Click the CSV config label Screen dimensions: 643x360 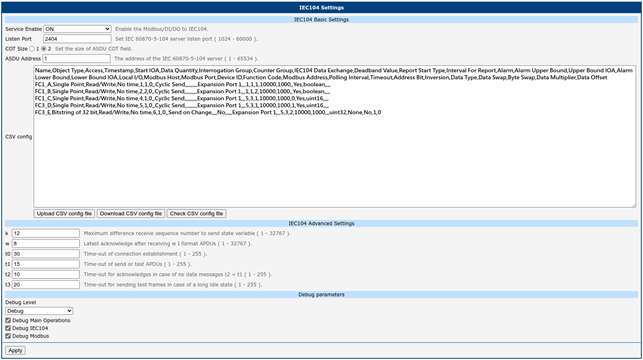(x=18, y=137)
